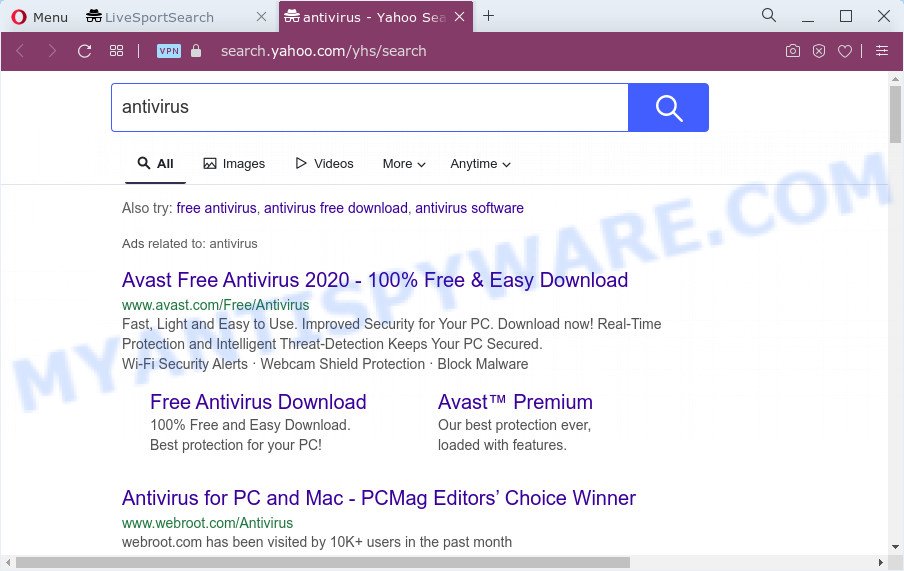This screenshot has width=904, height=571.
Task: Click the vertical scrollbar thumb
Action: [895, 114]
